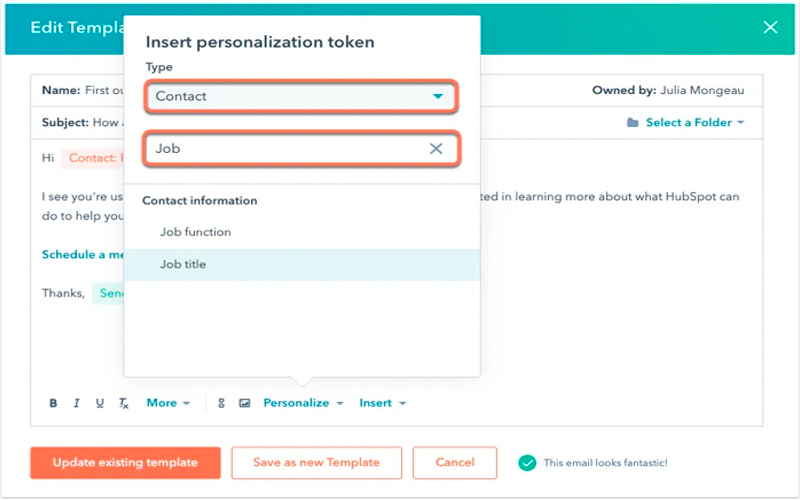Close the Edit Template dialog
This screenshot has width=800, height=500.
[770, 27]
